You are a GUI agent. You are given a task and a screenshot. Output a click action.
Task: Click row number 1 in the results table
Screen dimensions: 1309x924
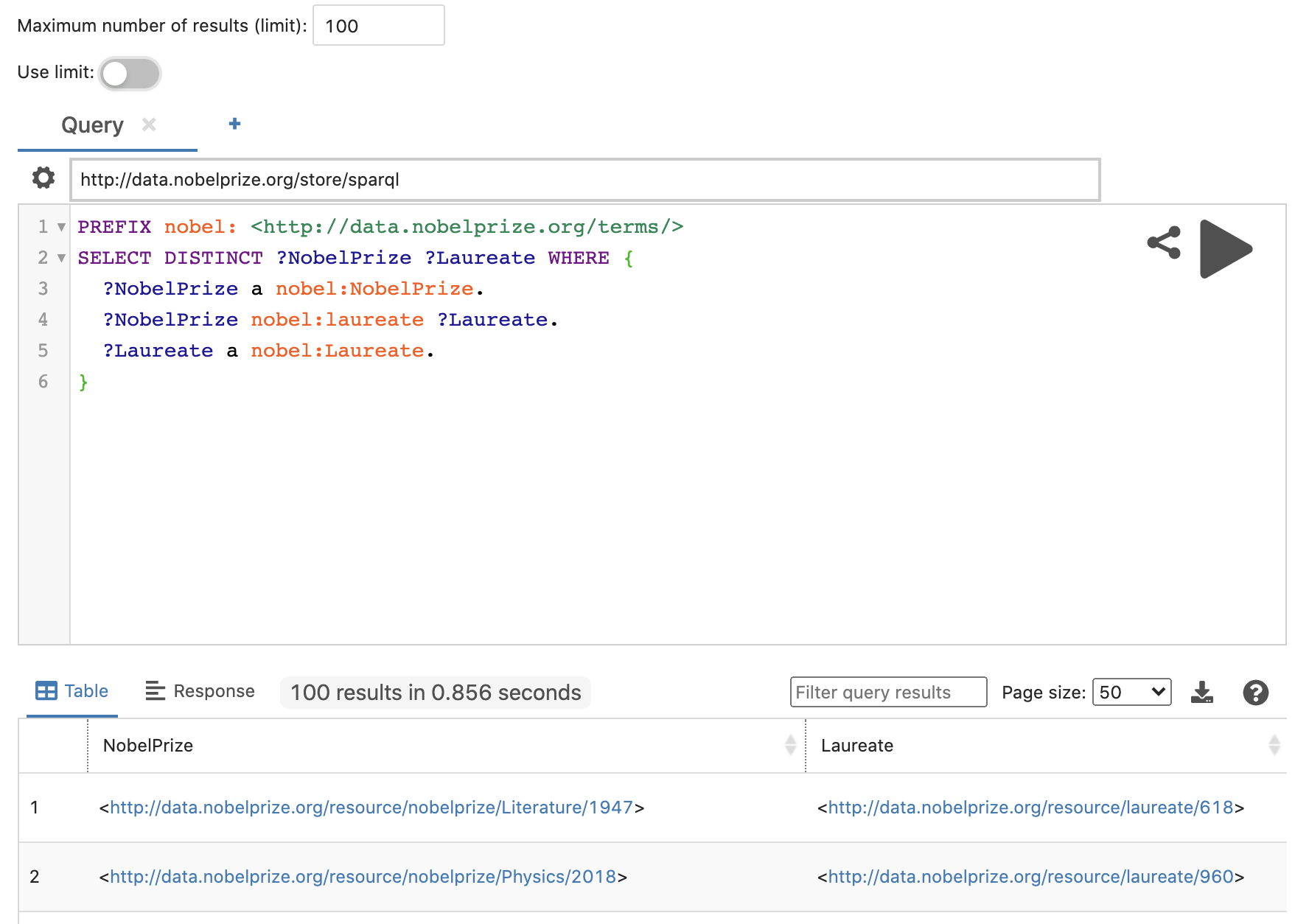click(35, 808)
